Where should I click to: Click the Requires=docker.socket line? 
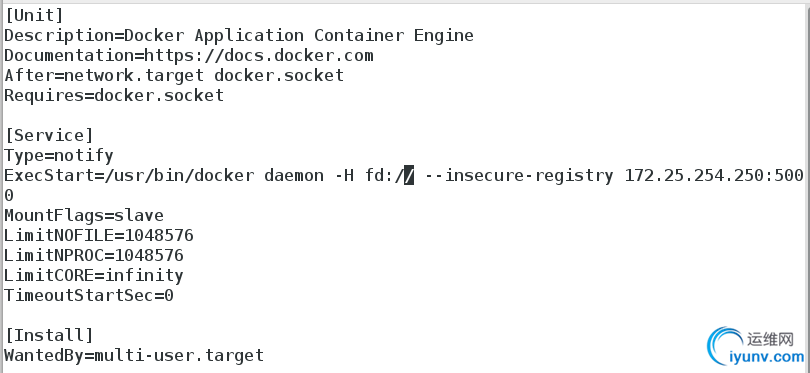pyautogui.click(x=114, y=96)
